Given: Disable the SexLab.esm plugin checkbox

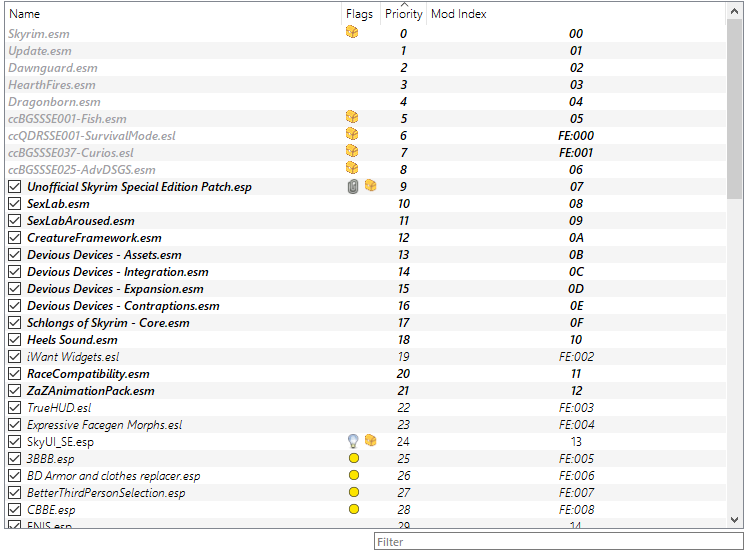Looking at the screenshot, I should pos(15,204).
